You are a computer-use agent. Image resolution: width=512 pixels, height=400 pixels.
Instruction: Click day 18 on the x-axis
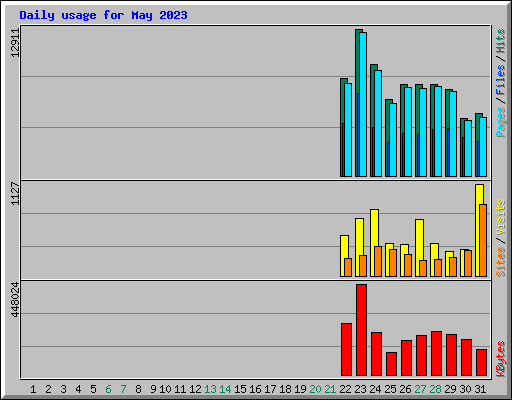click(285, 389)
